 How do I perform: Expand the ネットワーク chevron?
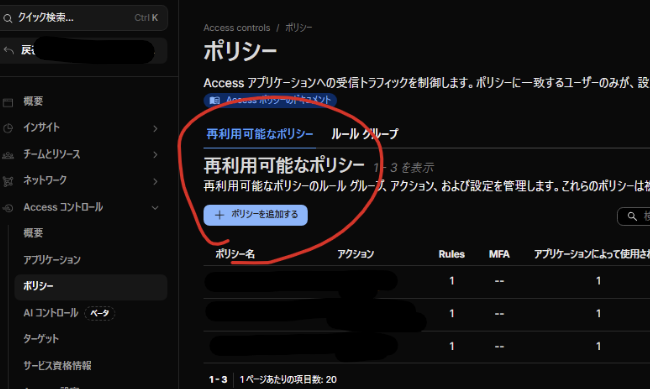coord(155,181)
